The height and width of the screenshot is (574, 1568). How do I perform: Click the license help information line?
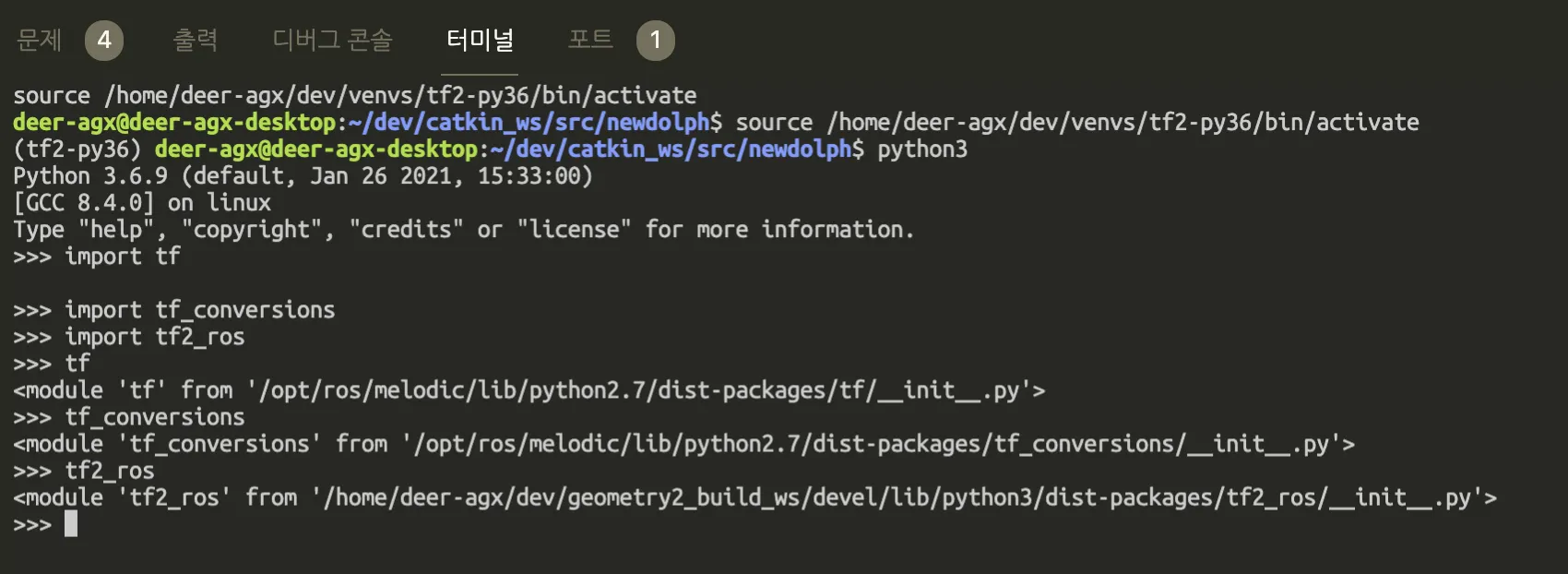463,230
